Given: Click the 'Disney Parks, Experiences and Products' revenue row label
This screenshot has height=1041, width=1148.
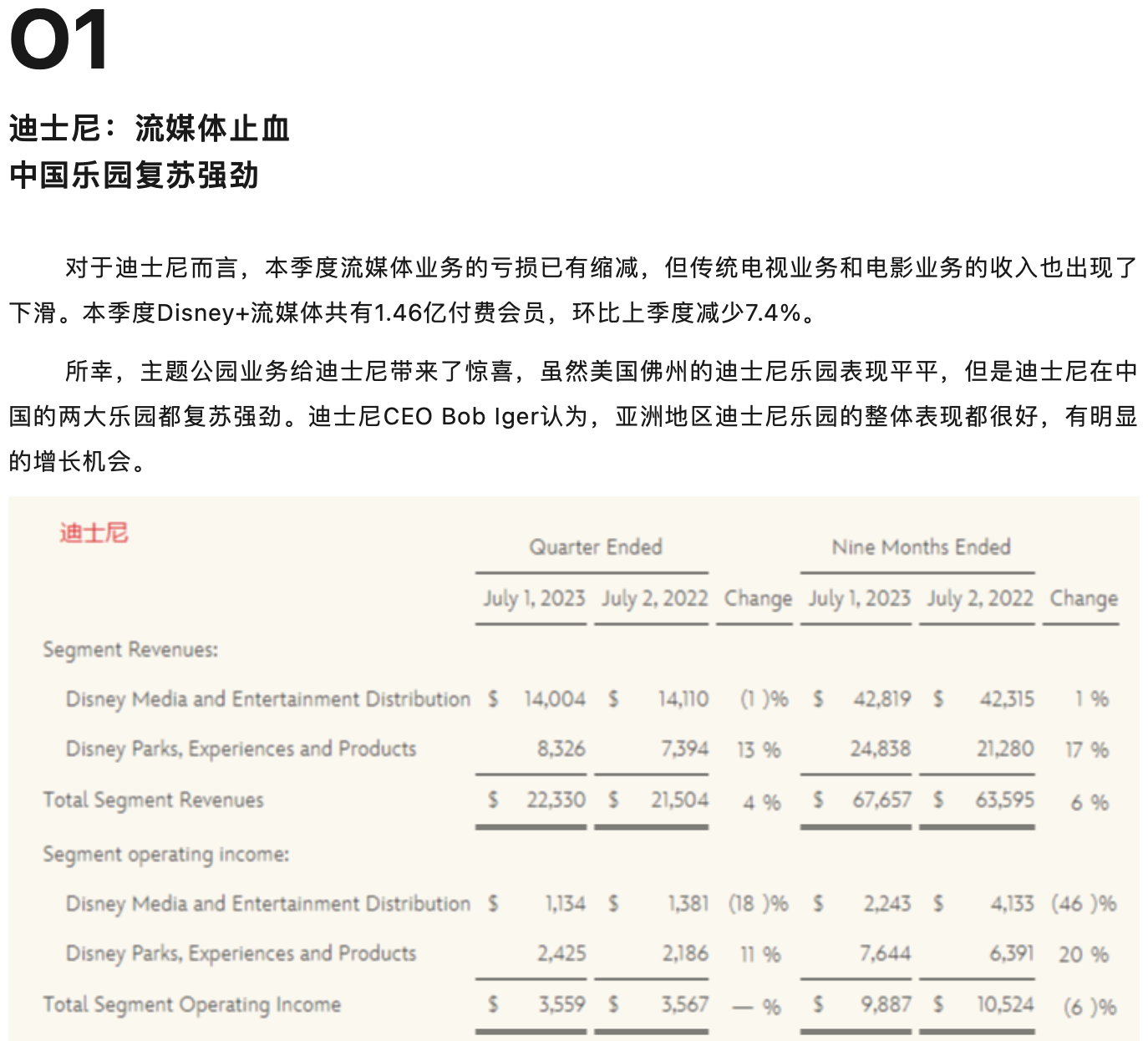Looking at the screenshot, I should point(241,749).
